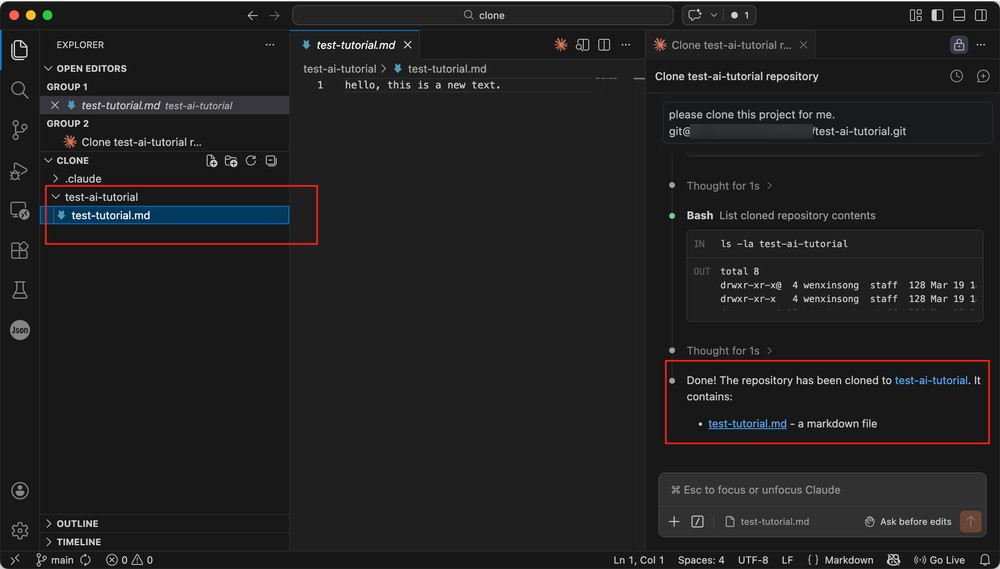This screenshot has height=569, width=1000.
Task: Open Run and Debug view
Action: [x=19, y=170]
